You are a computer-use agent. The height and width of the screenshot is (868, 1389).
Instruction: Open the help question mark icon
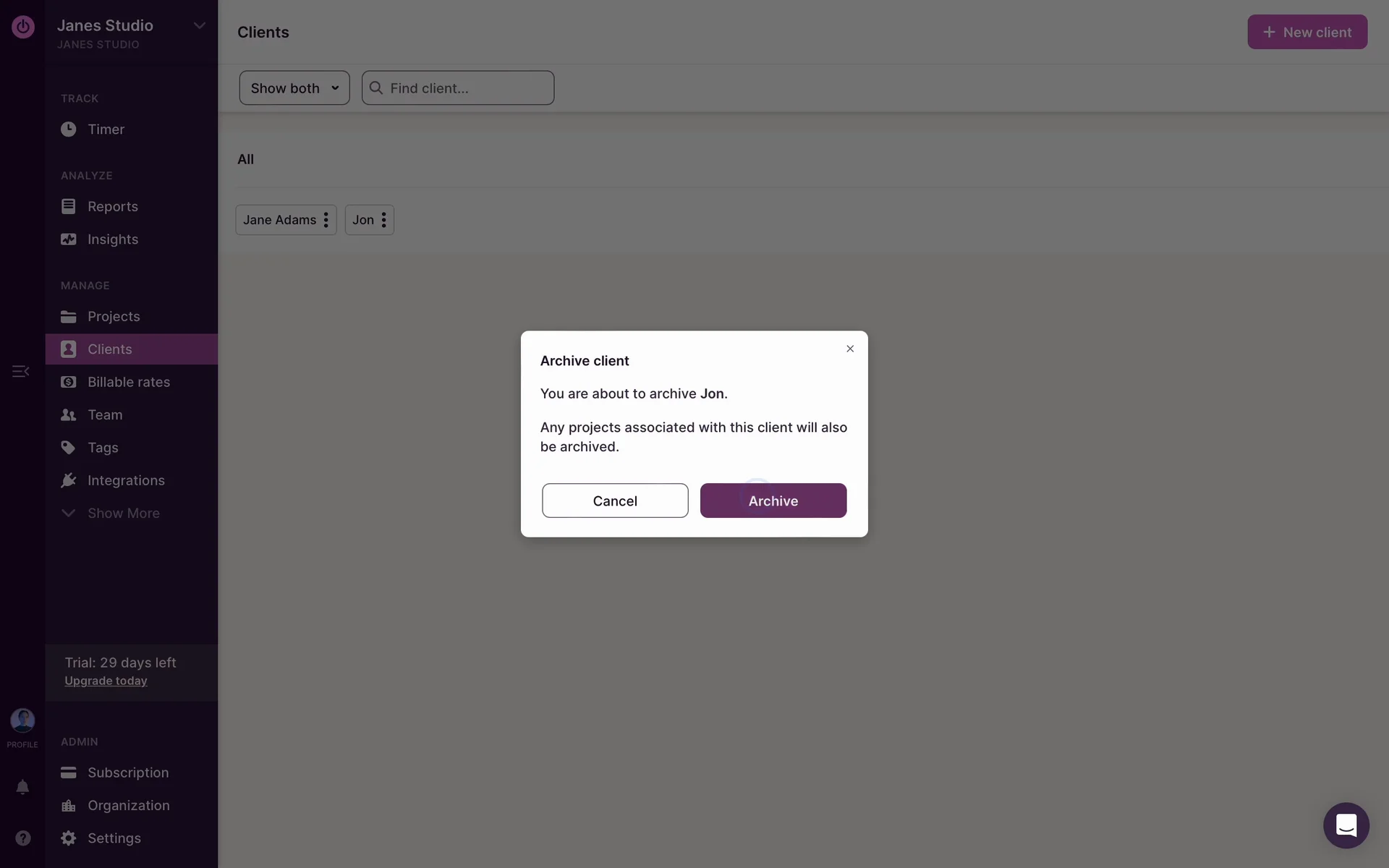22,838
